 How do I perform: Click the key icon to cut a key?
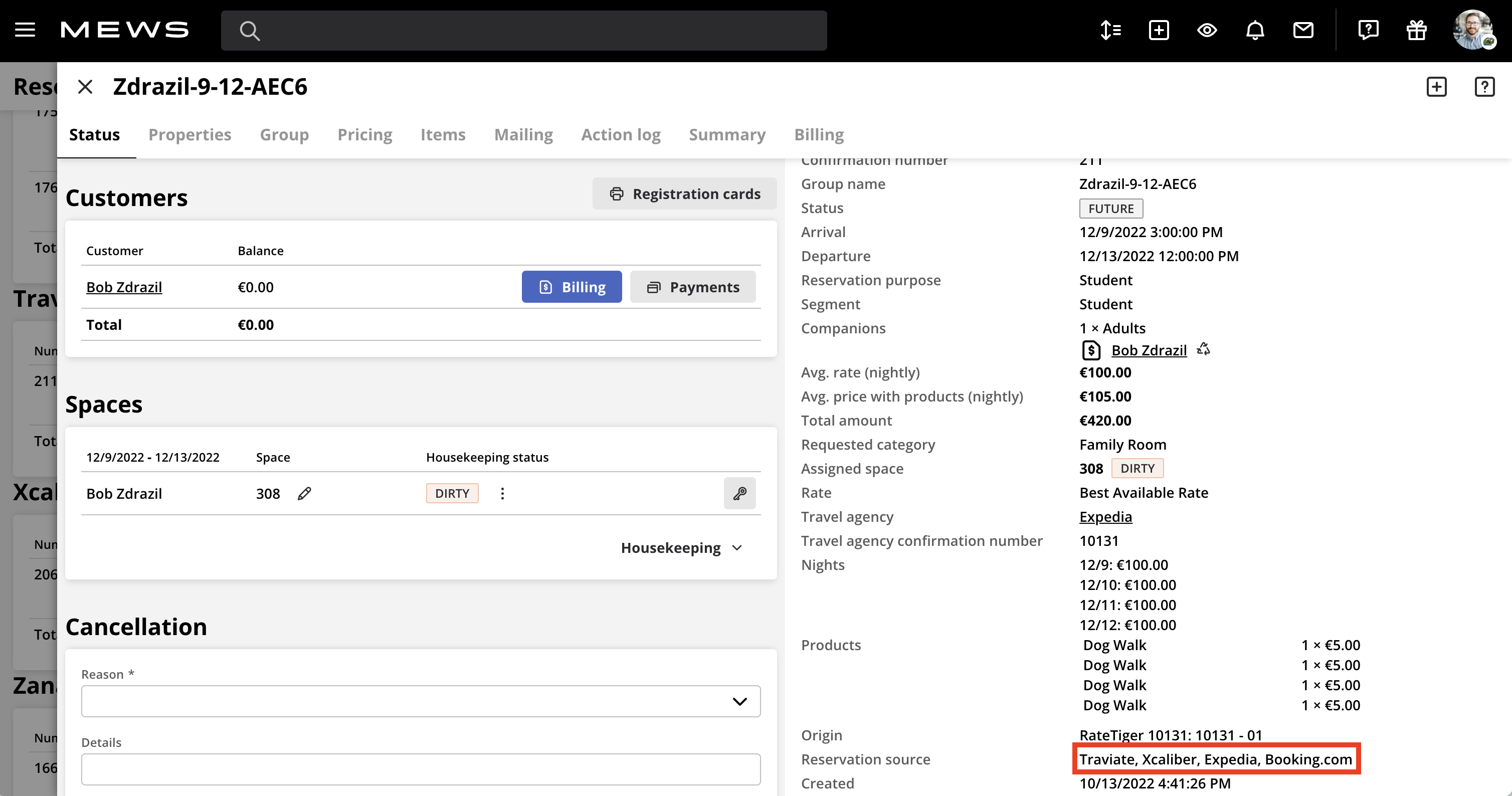(739, 493)
